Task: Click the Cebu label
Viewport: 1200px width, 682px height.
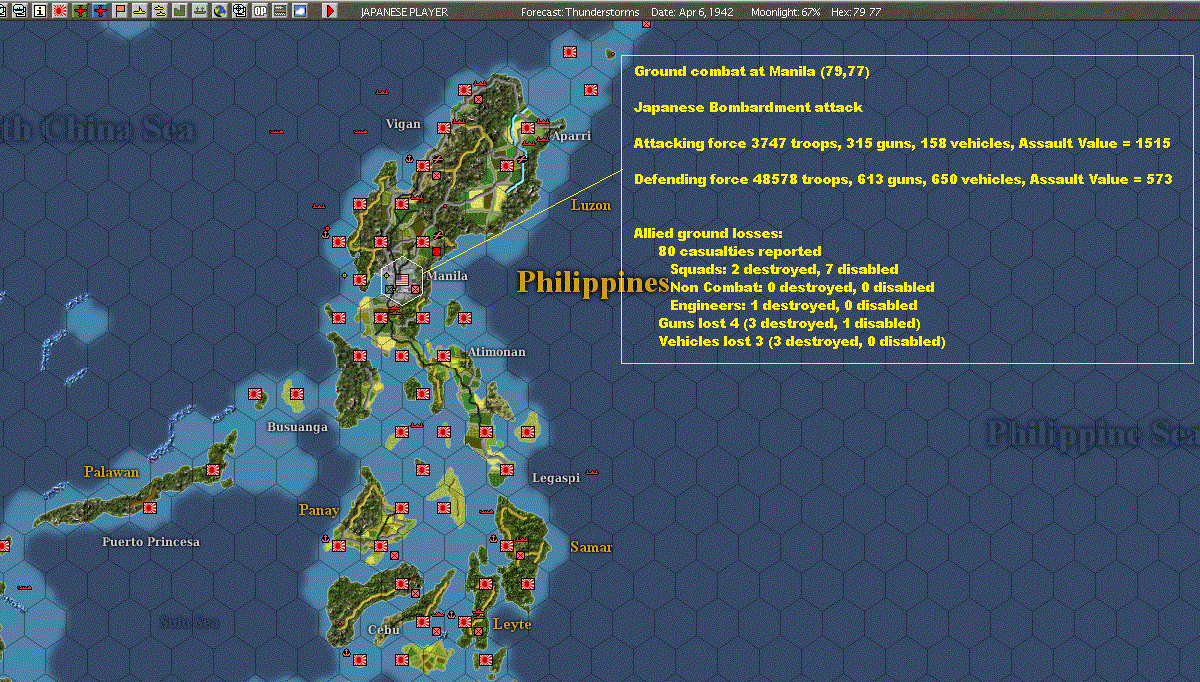Action: pyautogui.click(x=384, y=630)
